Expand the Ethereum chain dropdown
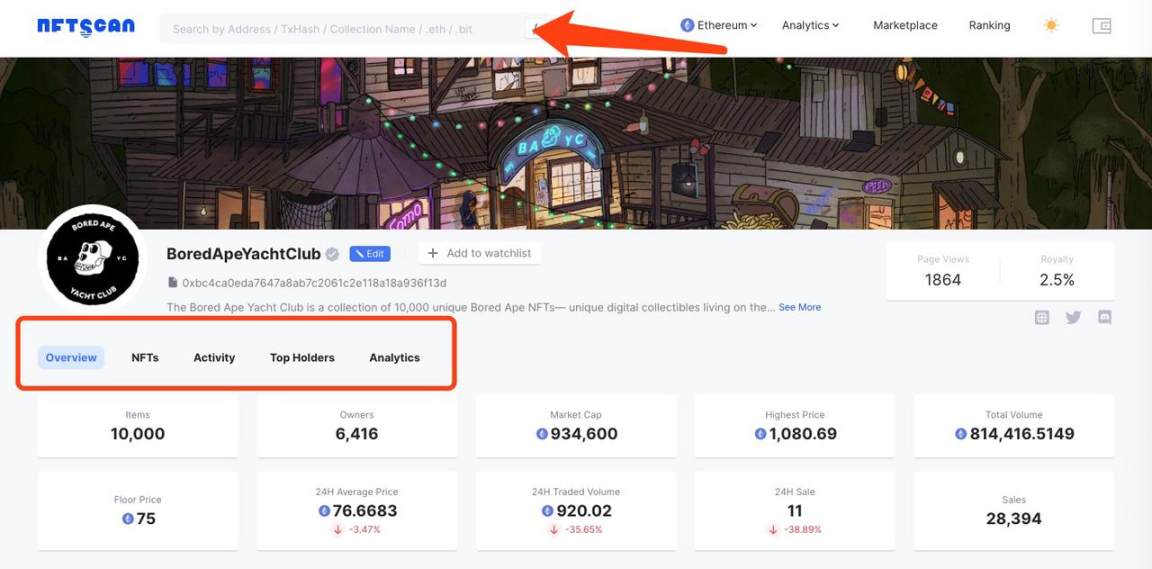1152x569 pixels. click(x=719, y=25)
